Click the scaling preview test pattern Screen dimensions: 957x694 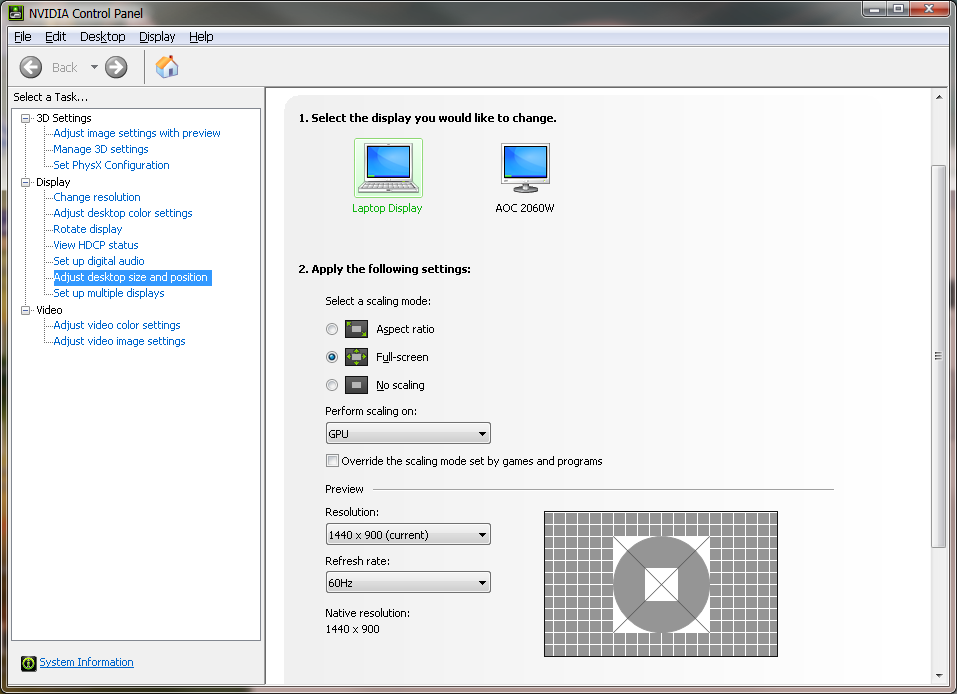pyautogui.click(x=661, y=584)
